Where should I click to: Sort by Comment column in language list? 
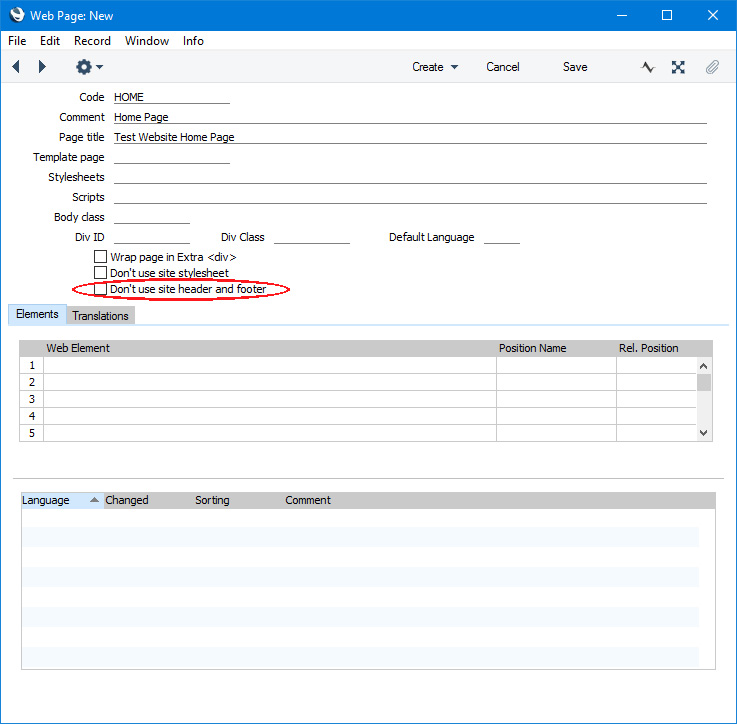pyautogui.click(x=308, y=500)
